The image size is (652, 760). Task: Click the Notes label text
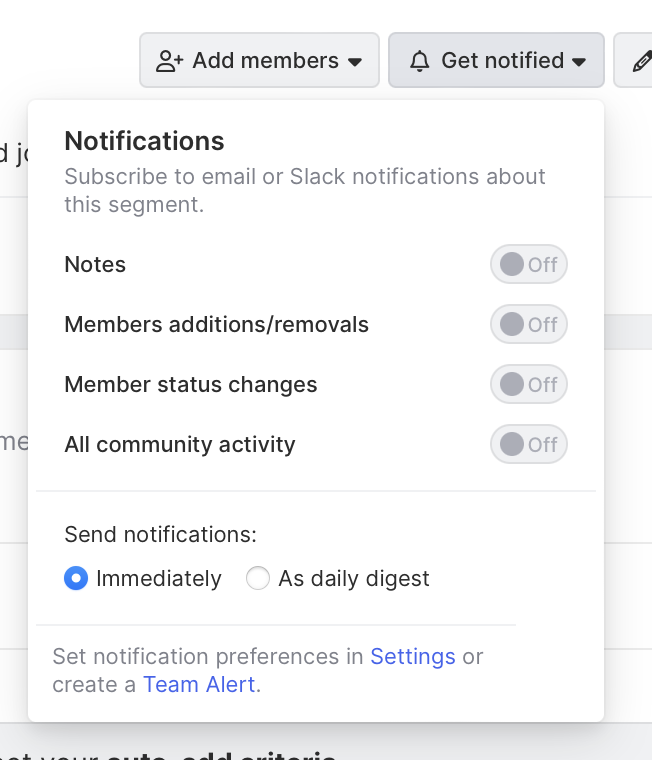click(x=95, y=265)
